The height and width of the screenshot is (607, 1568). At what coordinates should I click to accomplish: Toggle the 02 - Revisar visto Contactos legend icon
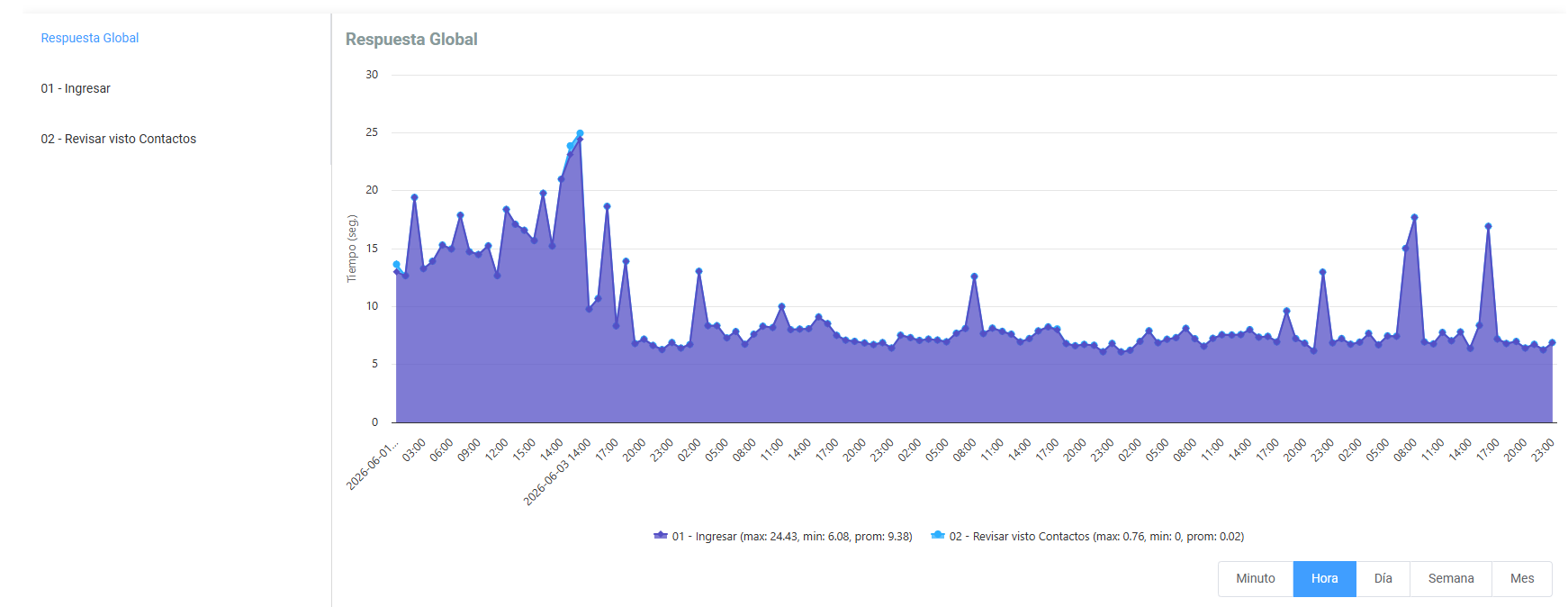coord(937,536)
